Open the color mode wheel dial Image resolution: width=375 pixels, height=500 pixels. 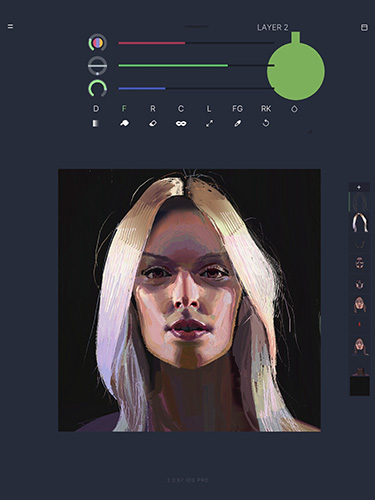tap(97, 43)
